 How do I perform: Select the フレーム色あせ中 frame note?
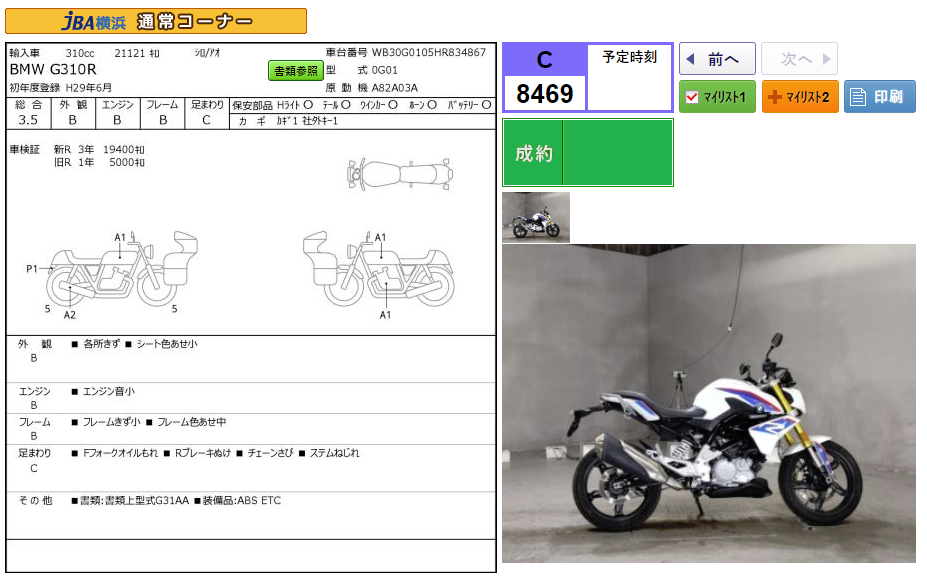[192, 422]
